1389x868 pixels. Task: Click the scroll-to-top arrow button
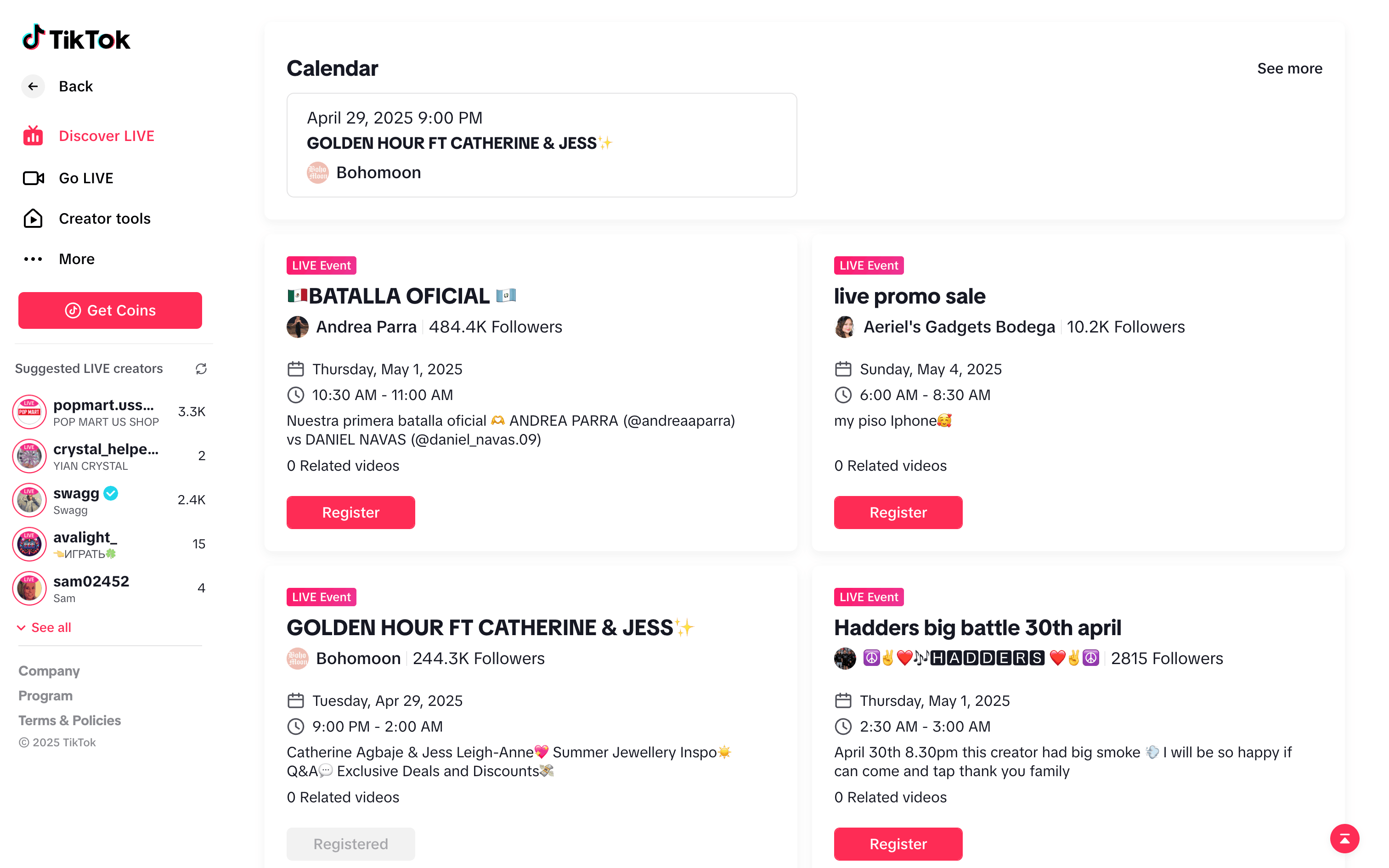tap(1344, 839)
